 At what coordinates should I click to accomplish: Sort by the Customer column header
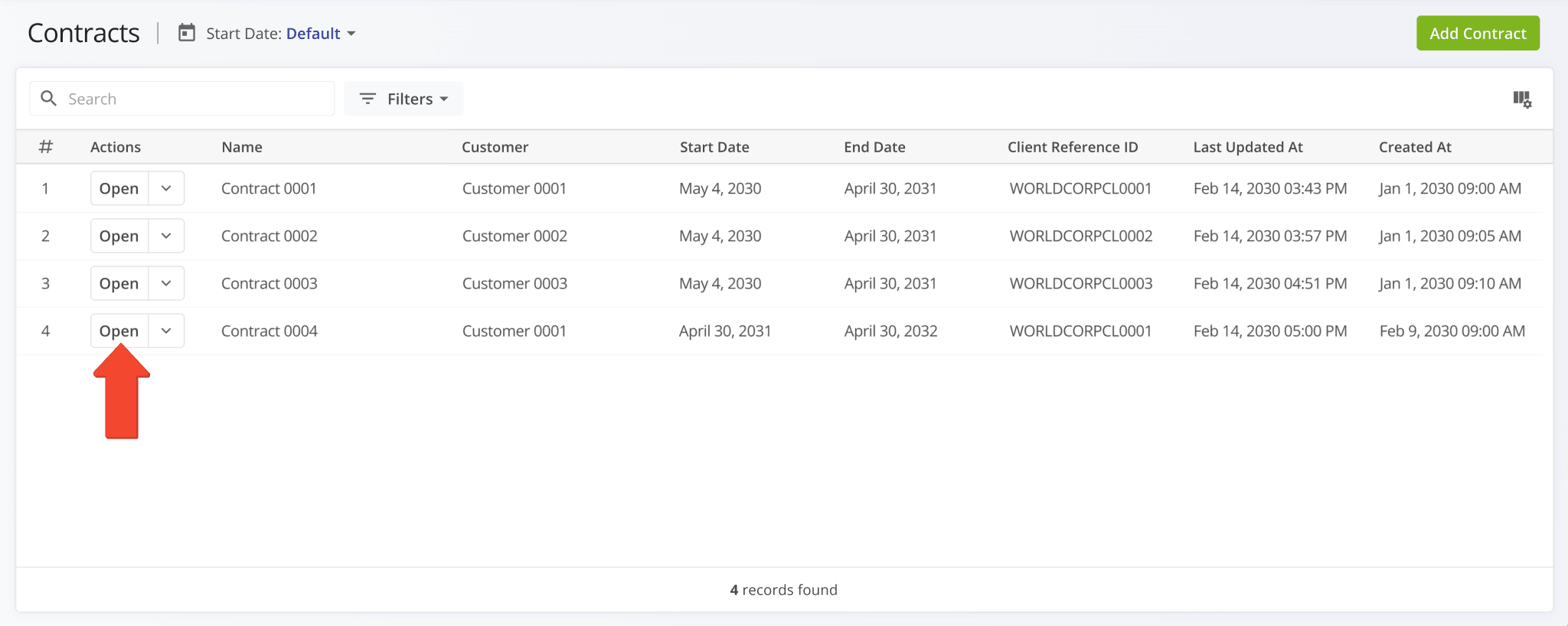[x=495, y=147]
